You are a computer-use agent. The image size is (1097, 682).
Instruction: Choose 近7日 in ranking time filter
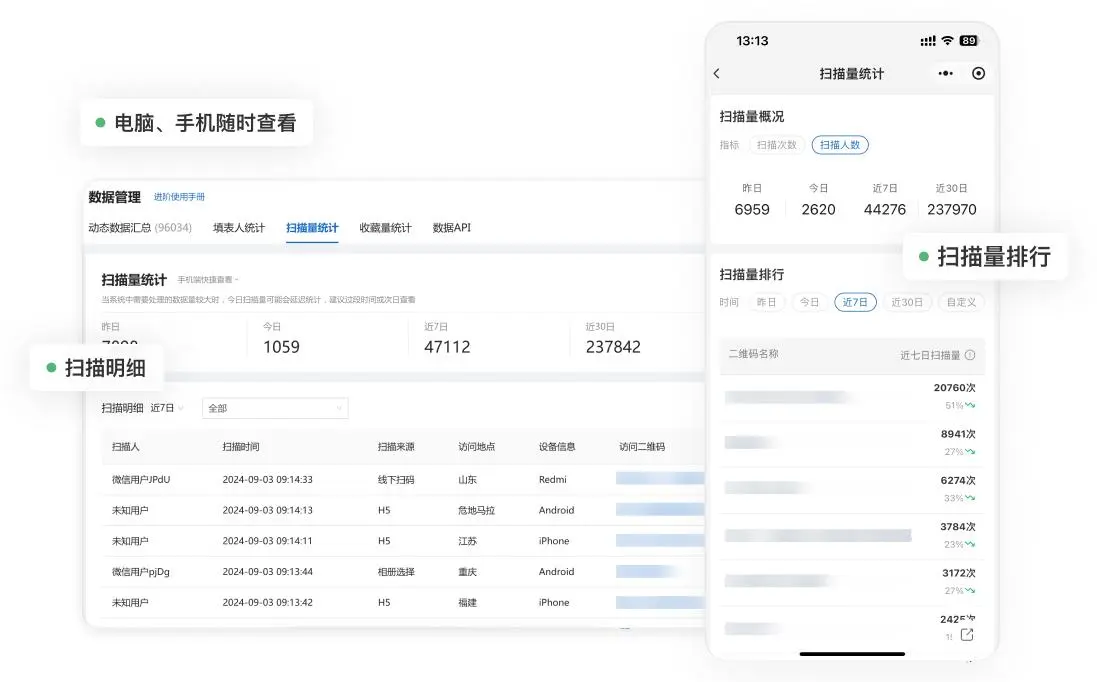[x=855, y=302]
